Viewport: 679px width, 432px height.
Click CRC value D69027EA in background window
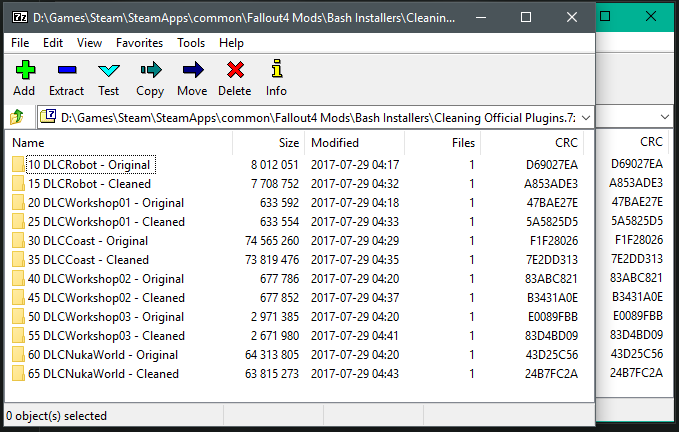click(x=637, y=164)
